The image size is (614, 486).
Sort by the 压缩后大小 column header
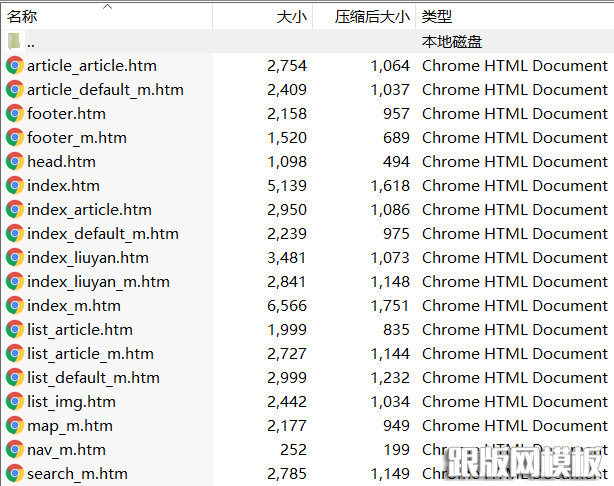[x=372, y=17]
